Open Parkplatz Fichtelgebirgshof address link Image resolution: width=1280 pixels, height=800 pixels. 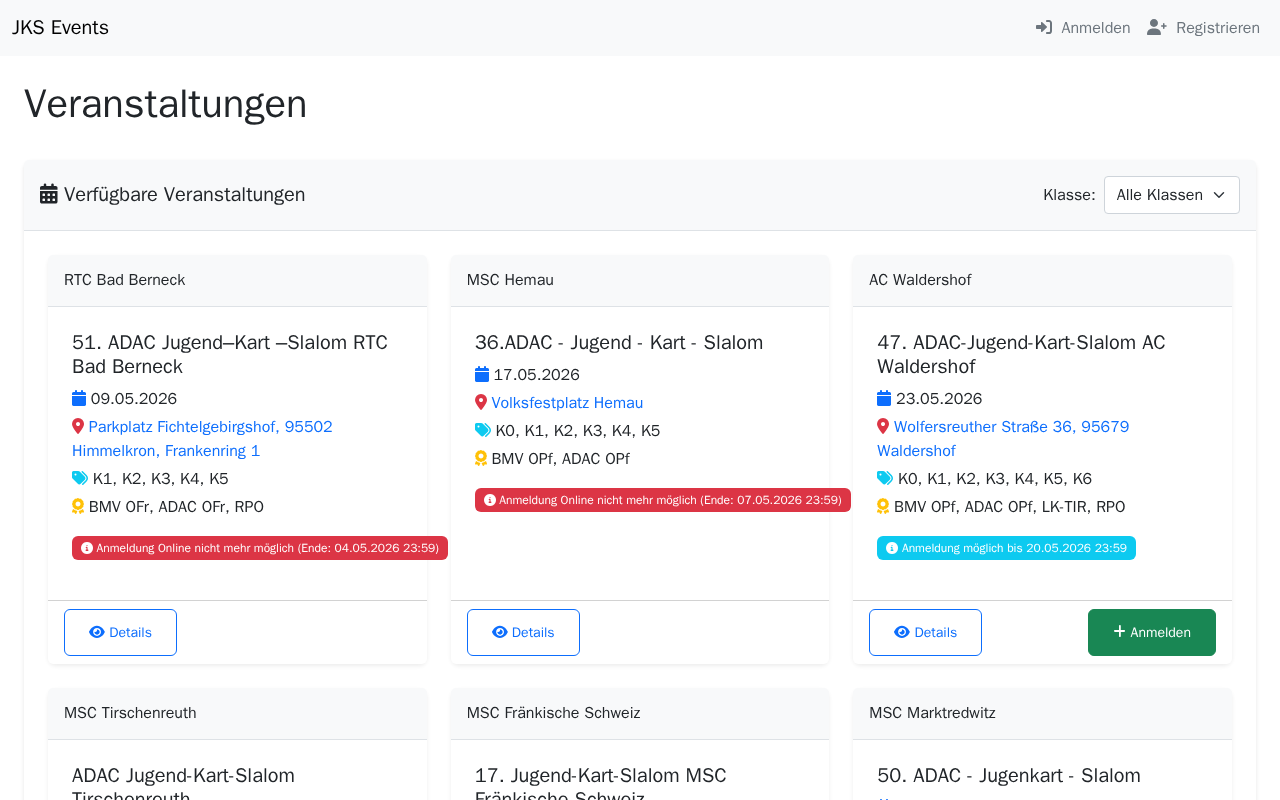click(x=202, y=438)
